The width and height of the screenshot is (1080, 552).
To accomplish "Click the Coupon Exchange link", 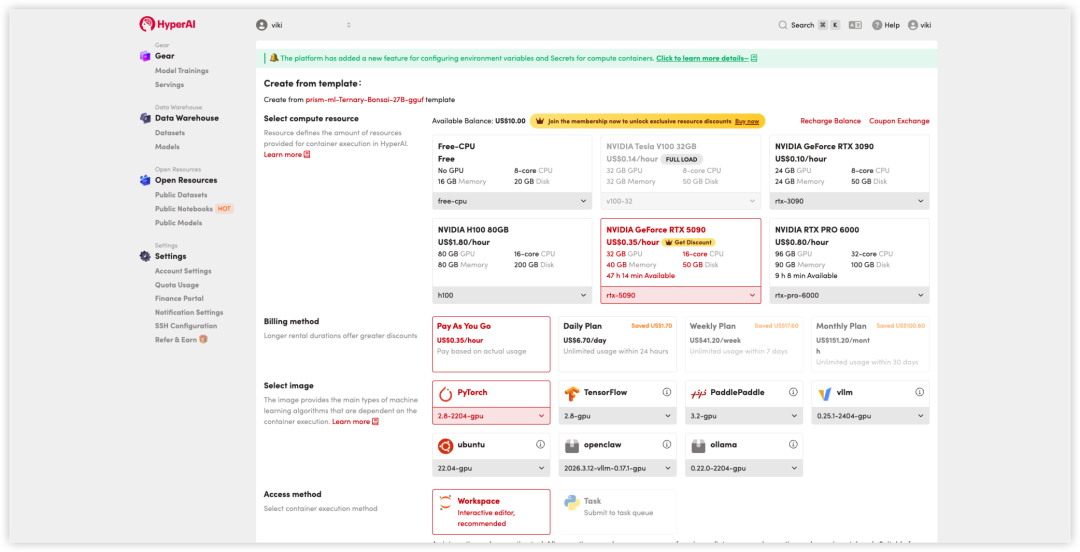I will pyautogui.click(x=899, y=121).
